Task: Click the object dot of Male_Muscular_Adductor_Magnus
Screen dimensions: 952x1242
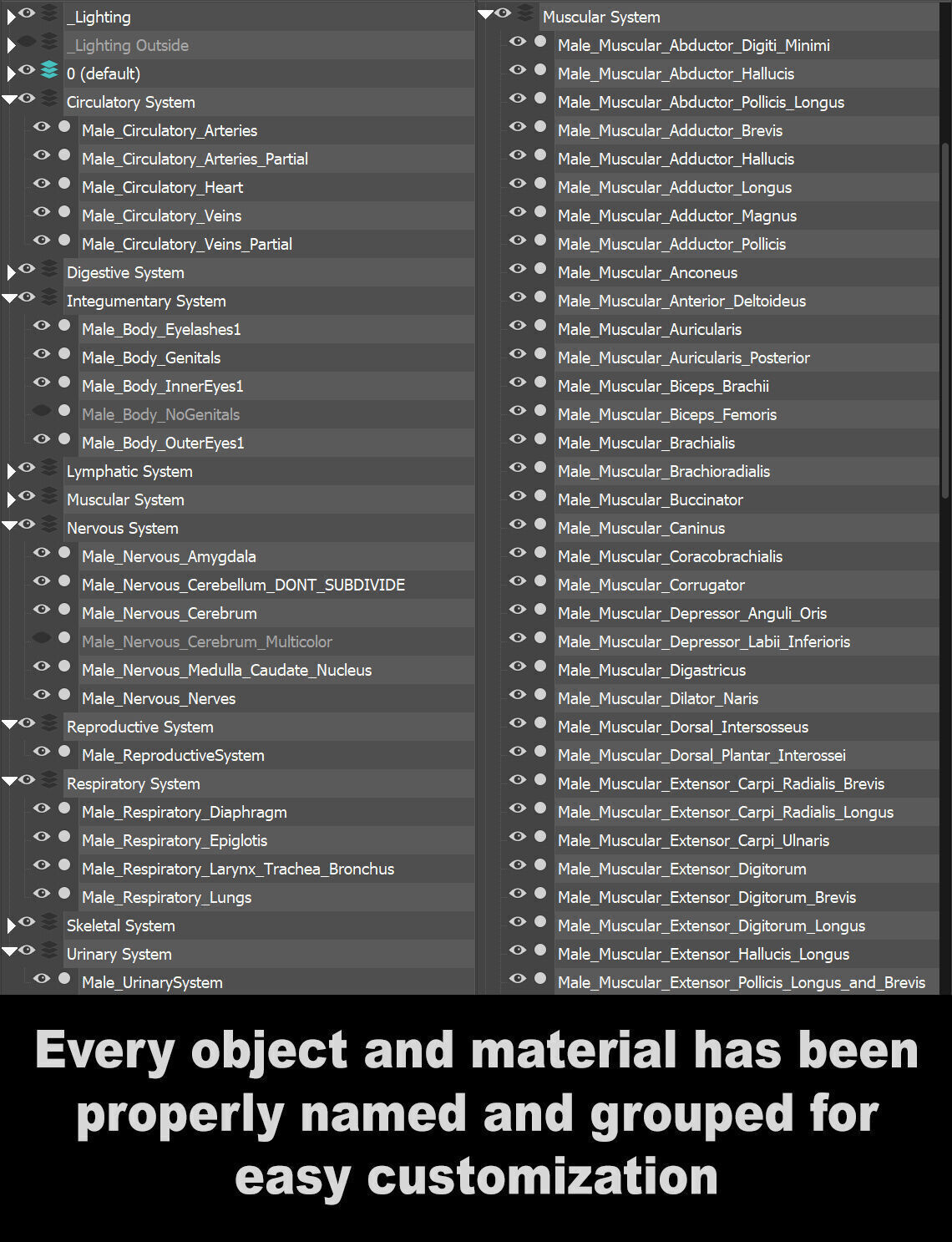Action: click(540, 212)
